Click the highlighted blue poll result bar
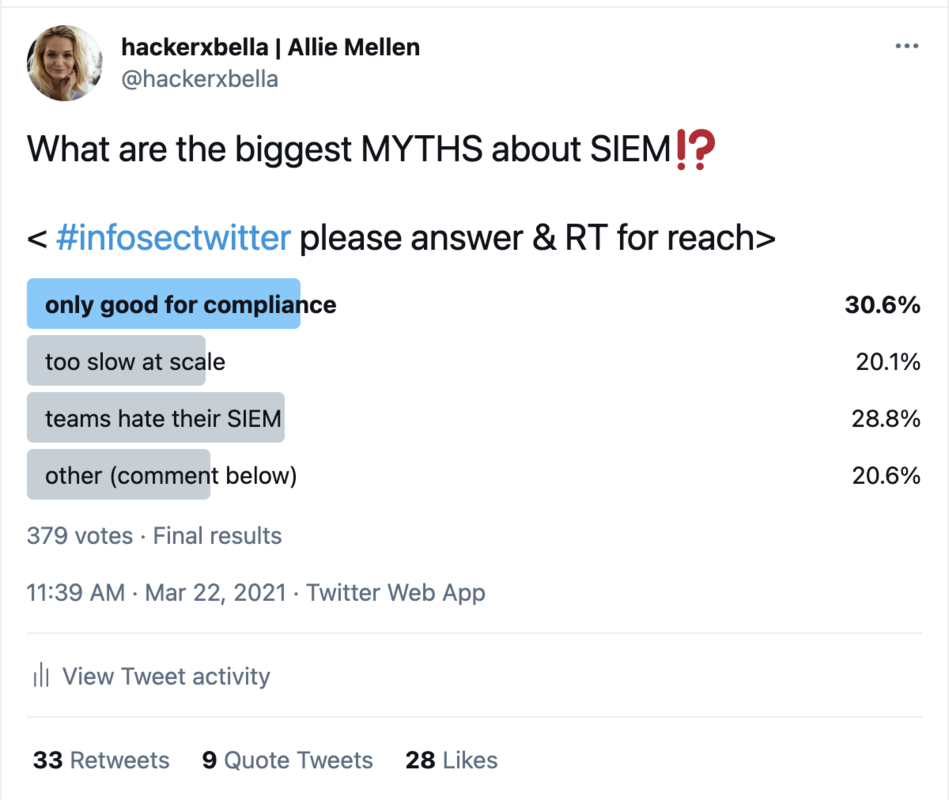This screenshot has width=949, height=800. [x=163, y=304]
